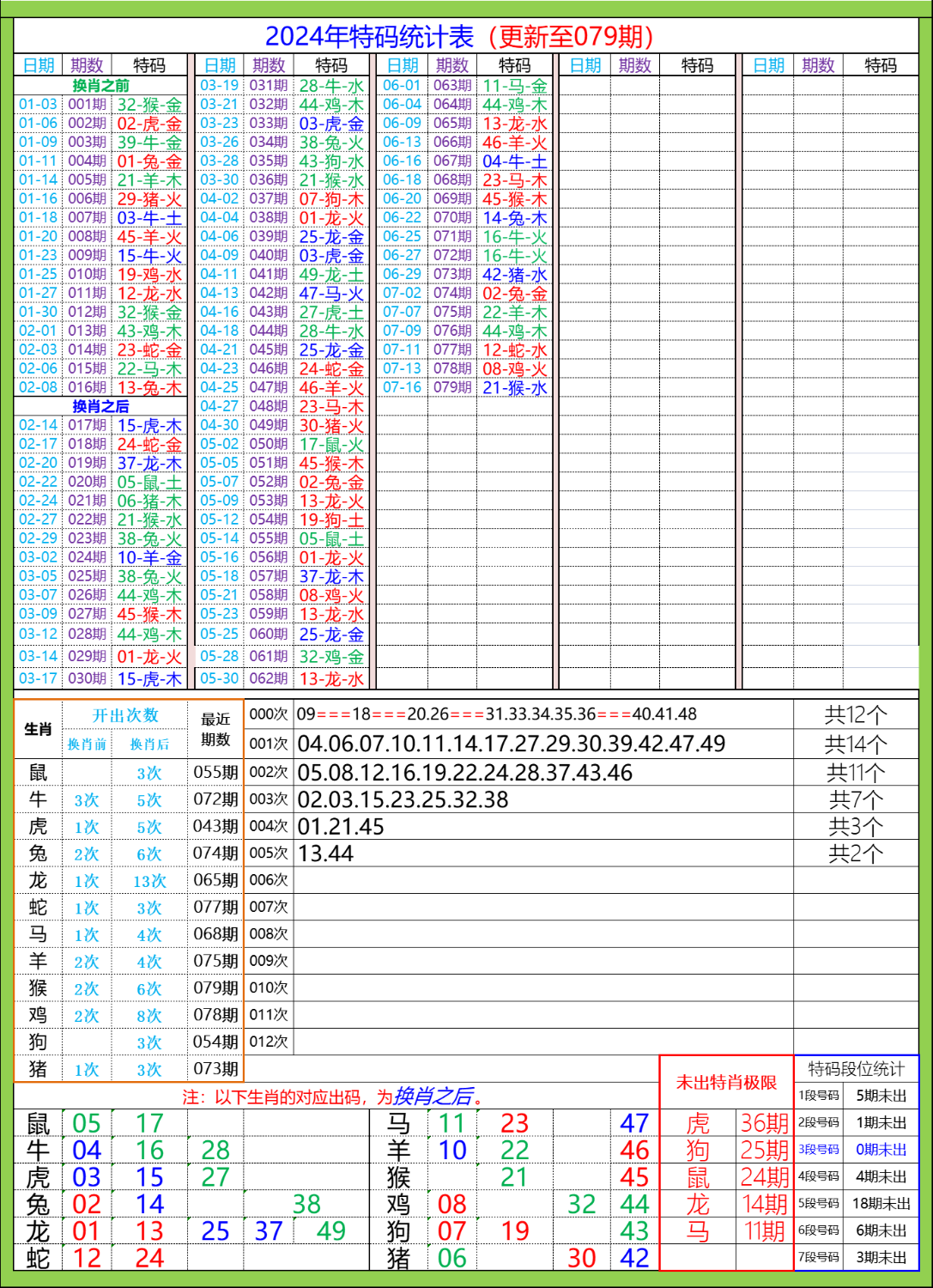
Task: Click the 07-16 date cell
Action: tap(402, 388)
